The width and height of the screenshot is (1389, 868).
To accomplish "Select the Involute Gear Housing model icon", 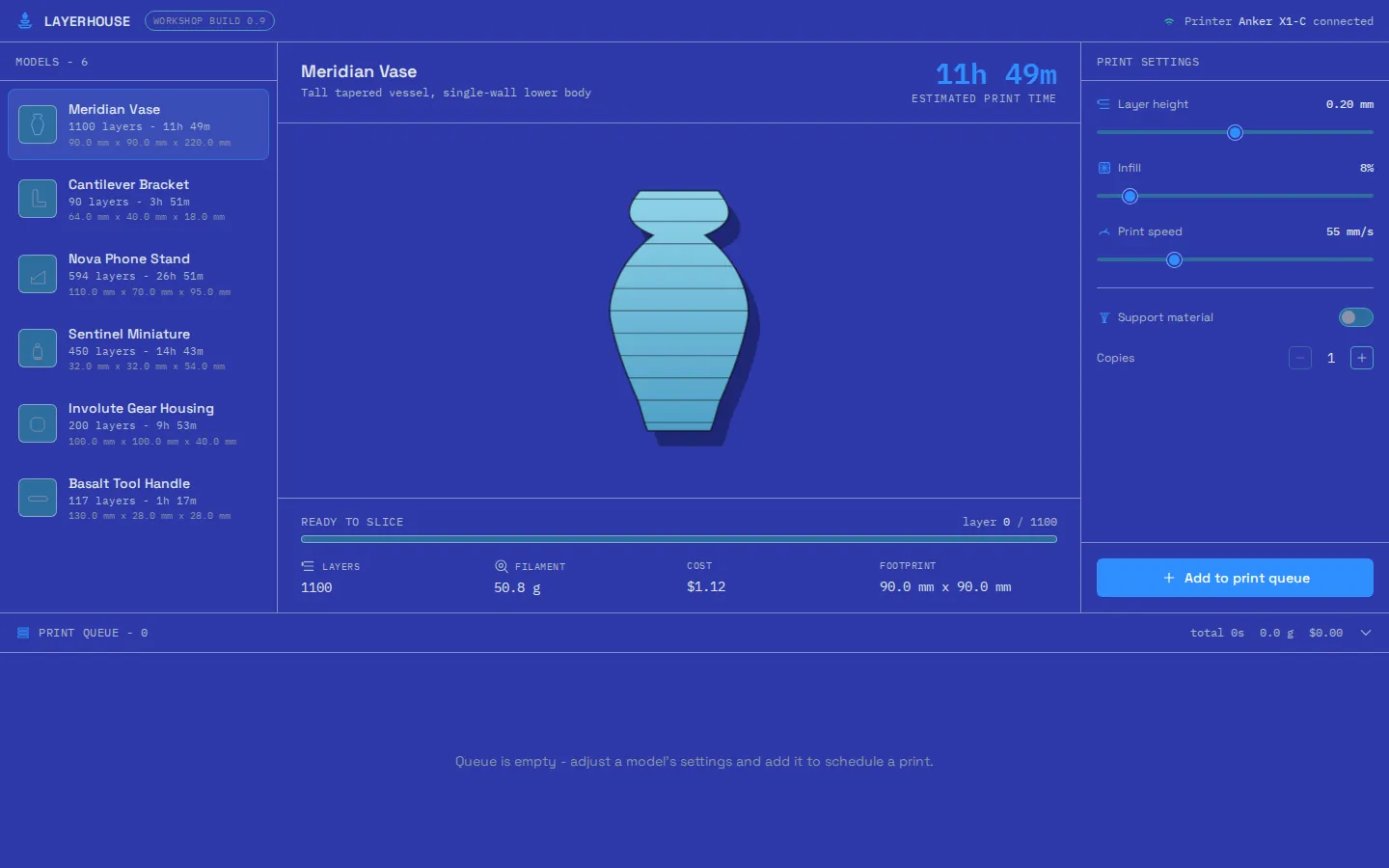I will click(x=38, y=423).
